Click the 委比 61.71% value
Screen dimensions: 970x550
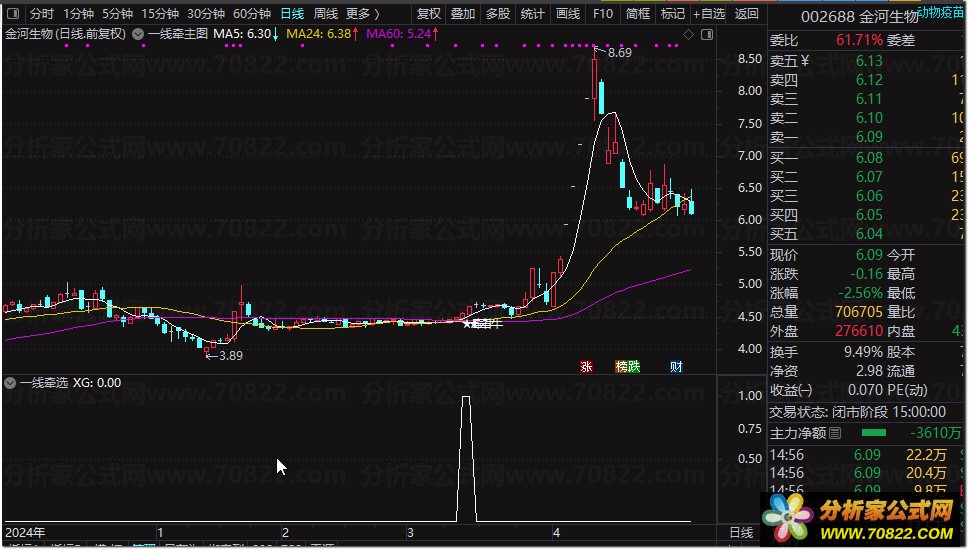859,41
